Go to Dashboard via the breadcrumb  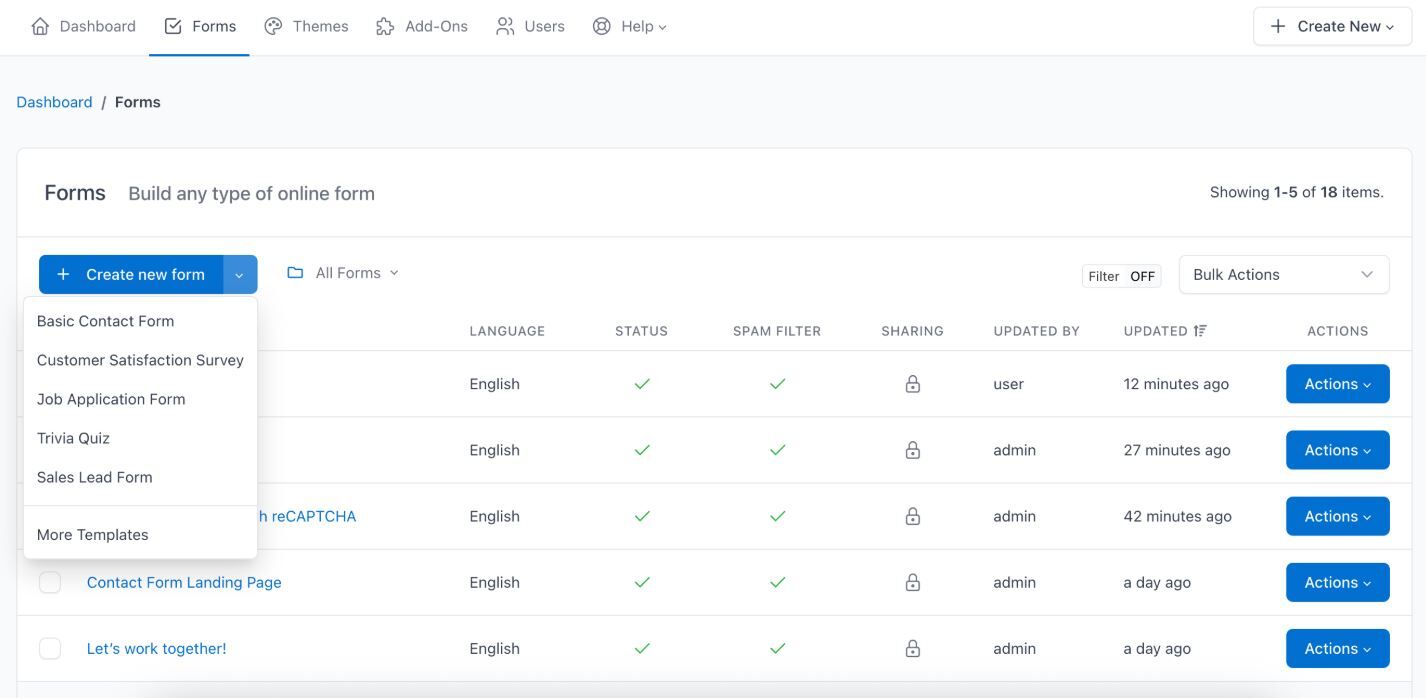[54, 102]
